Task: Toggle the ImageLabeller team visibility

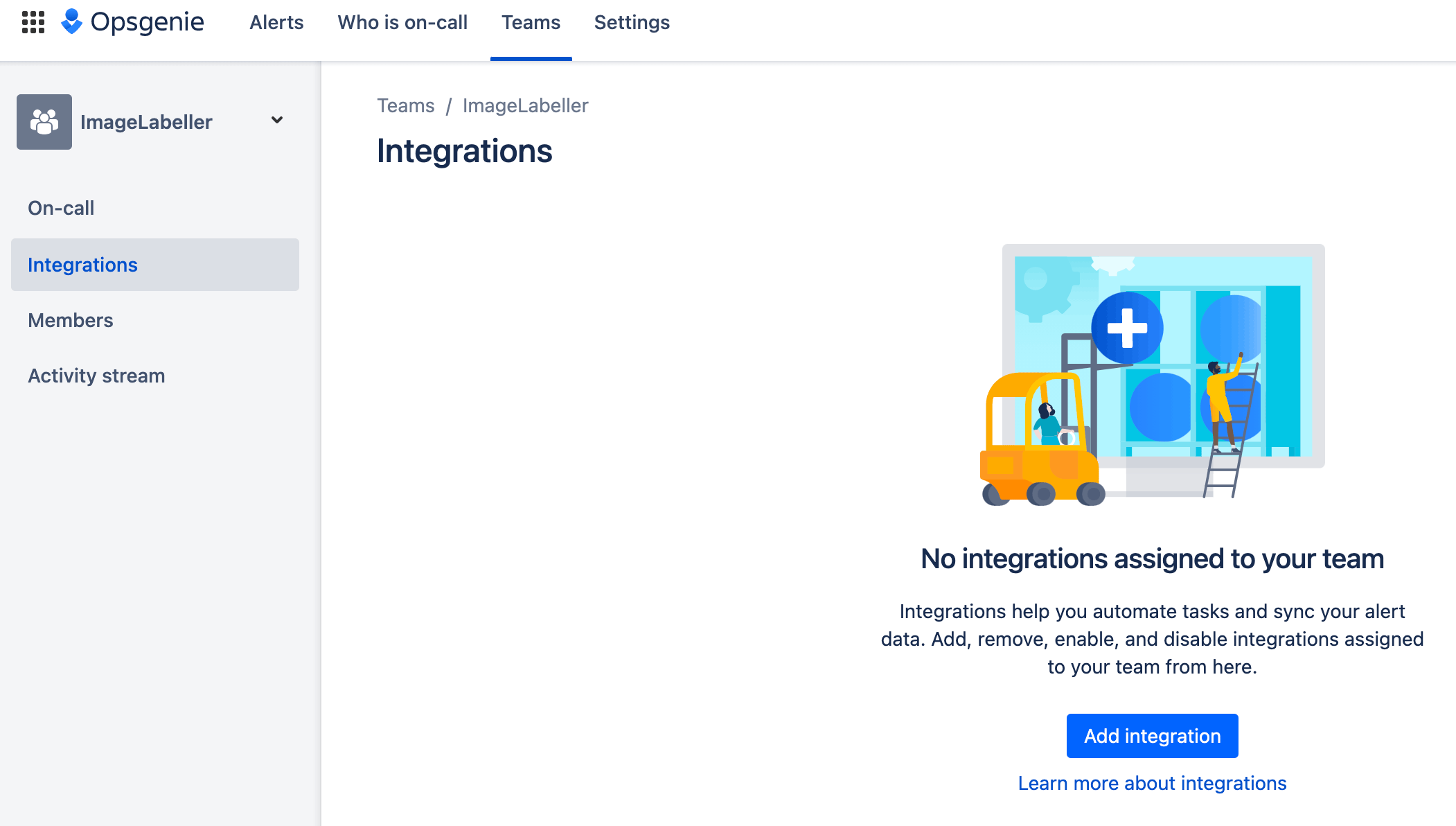Action: tap(278, 122)
